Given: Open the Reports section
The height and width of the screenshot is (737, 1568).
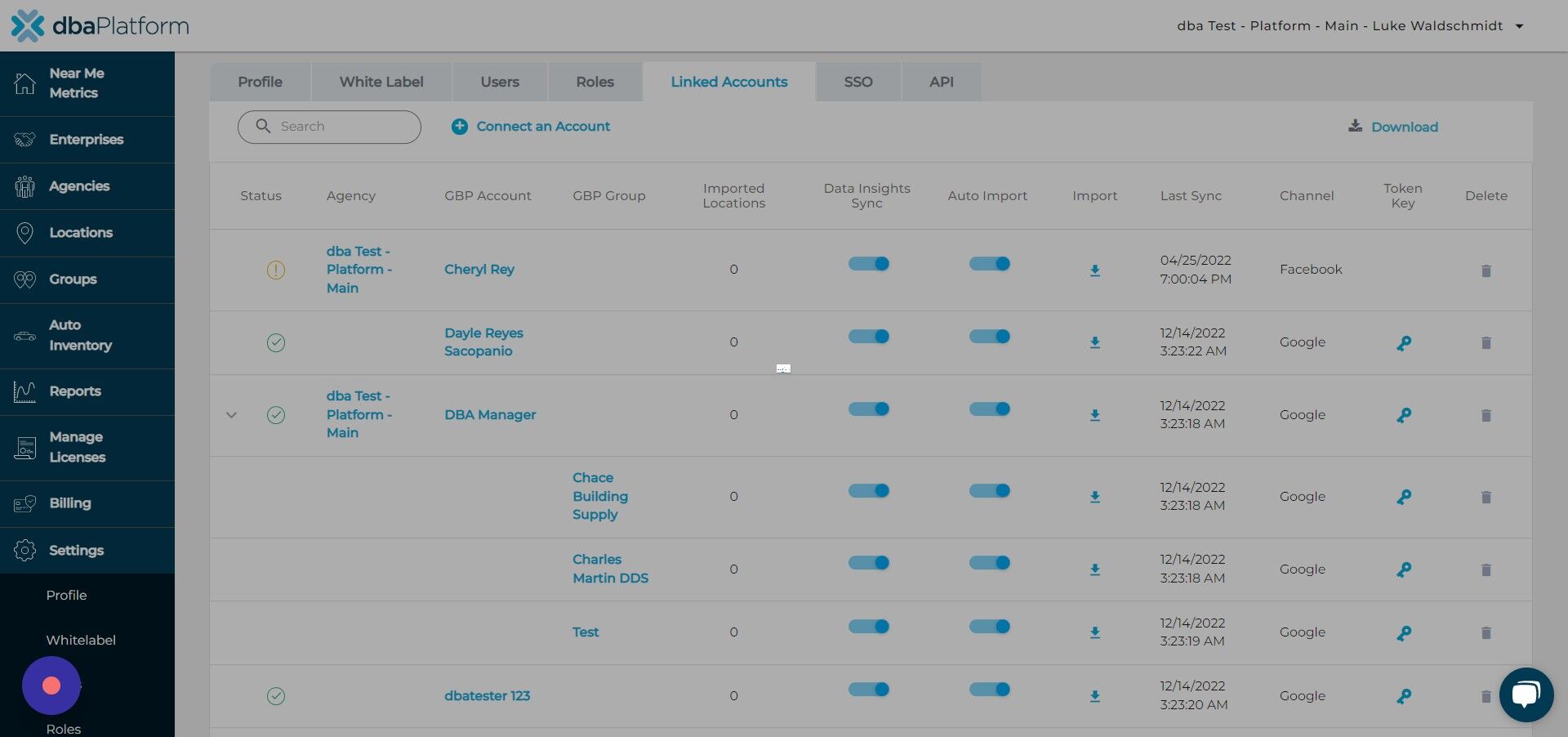Looking at the screenshot, I should pos(87,391).
